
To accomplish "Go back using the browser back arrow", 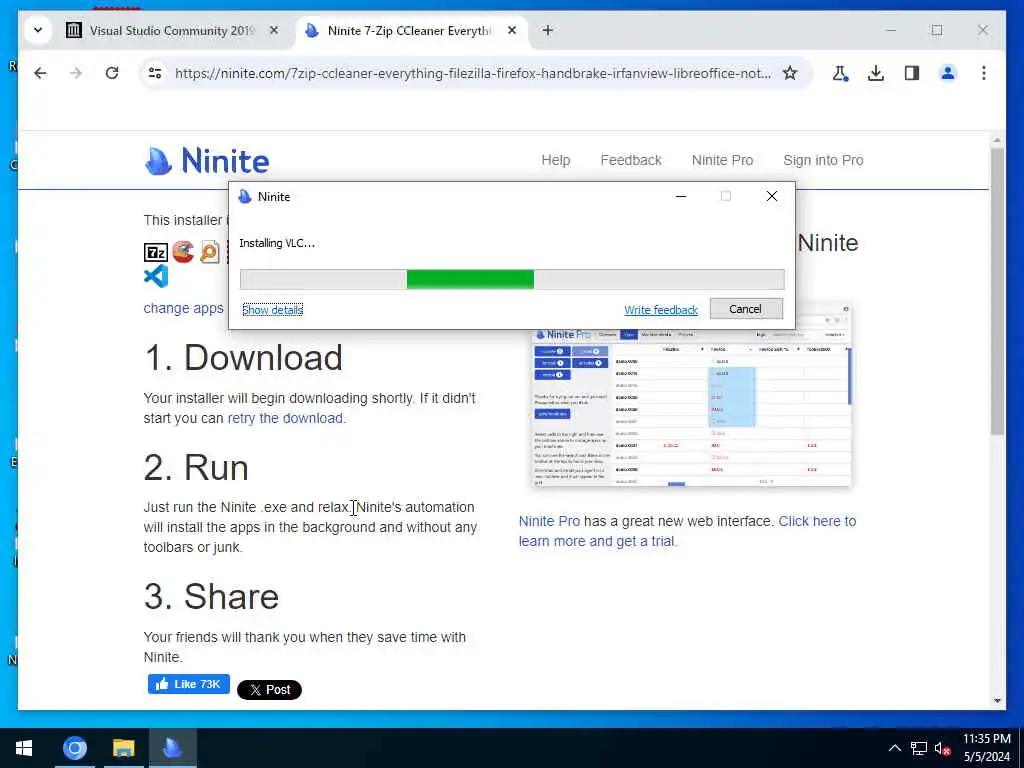I will 40,73.
